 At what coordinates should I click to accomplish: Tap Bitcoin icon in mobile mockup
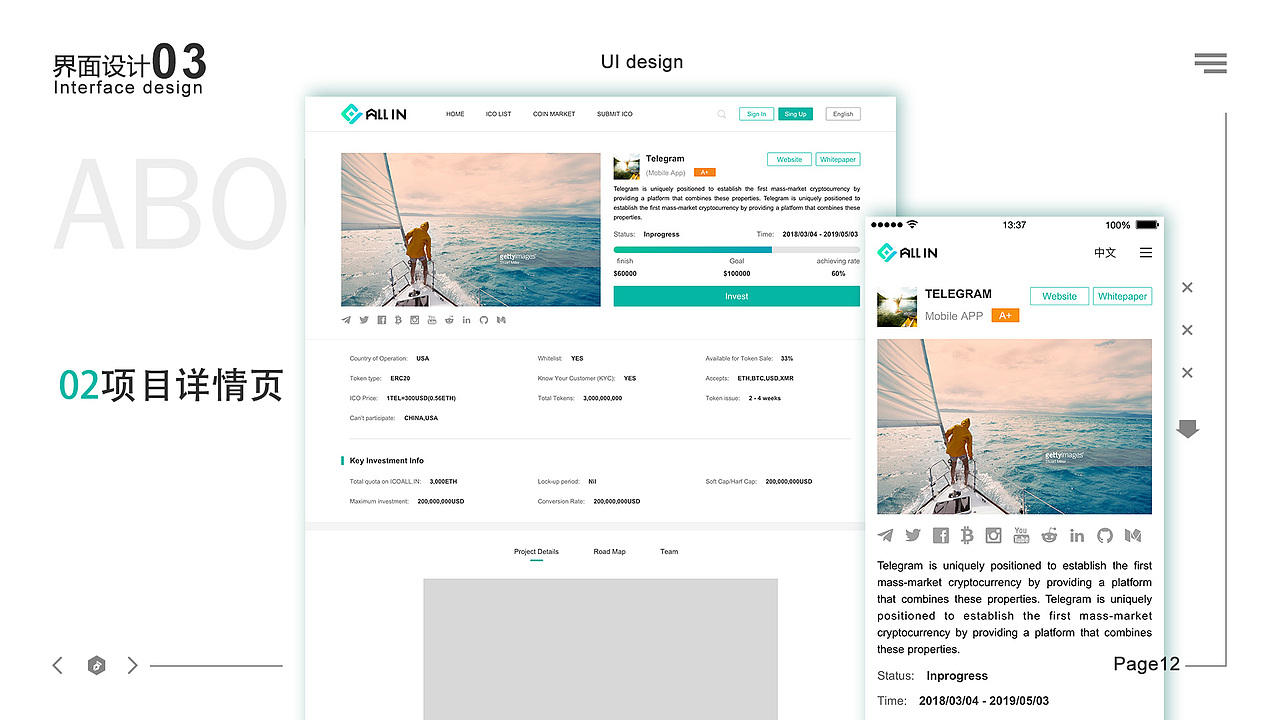coord(967,535)
